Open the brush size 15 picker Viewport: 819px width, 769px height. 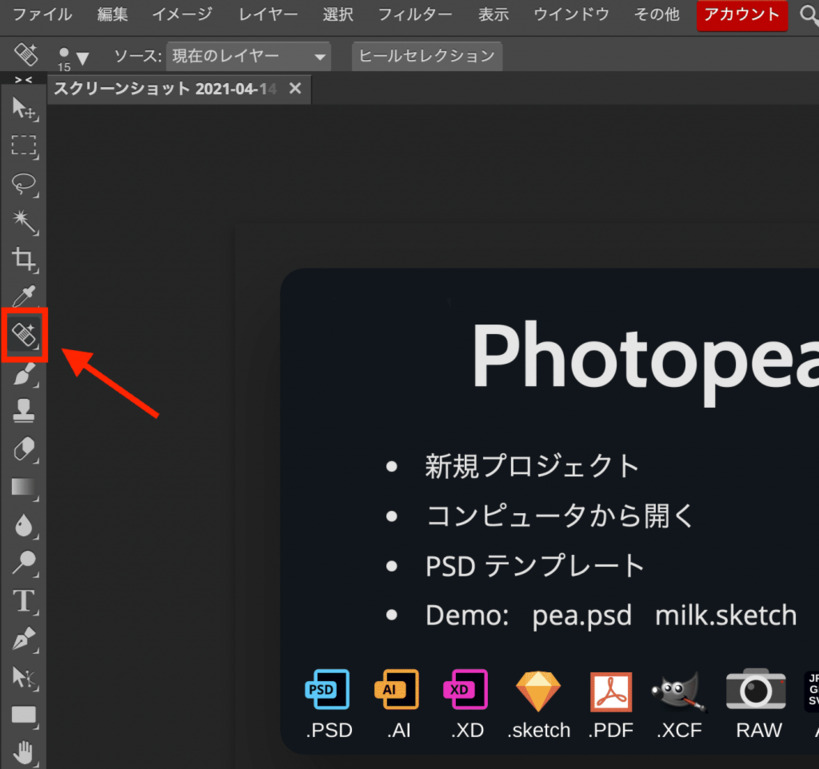click(73, 57)
